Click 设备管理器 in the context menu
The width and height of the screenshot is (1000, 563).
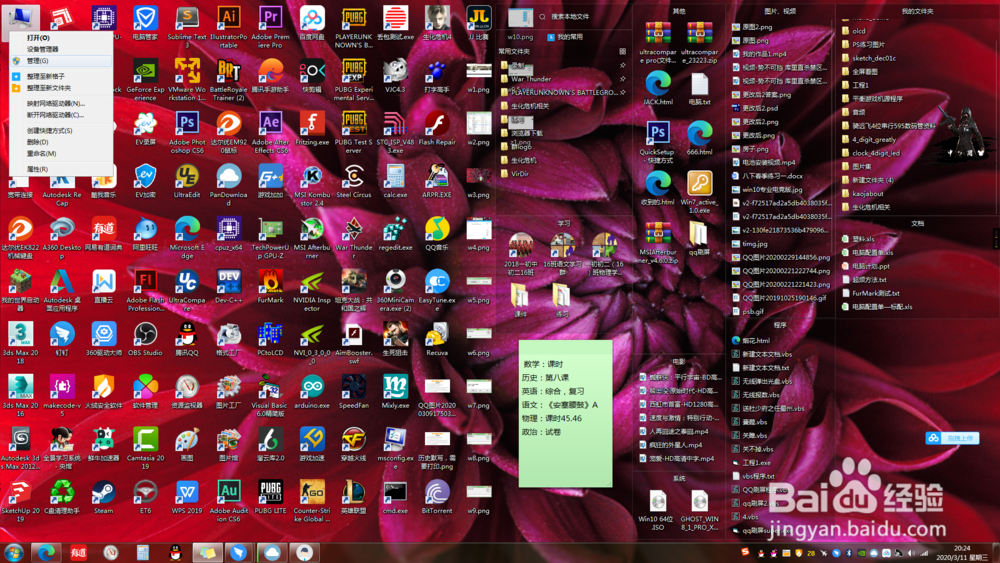[61, 49]
